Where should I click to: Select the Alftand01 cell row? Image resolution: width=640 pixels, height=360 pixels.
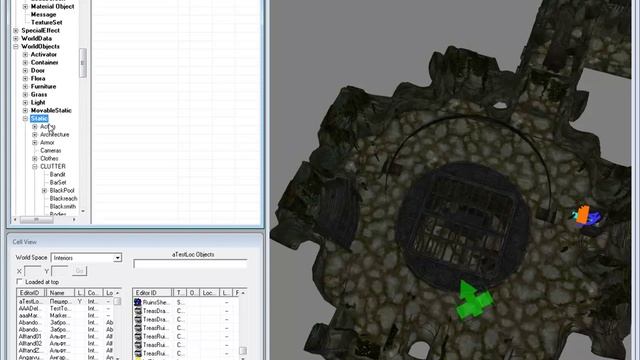pos(65,337)
